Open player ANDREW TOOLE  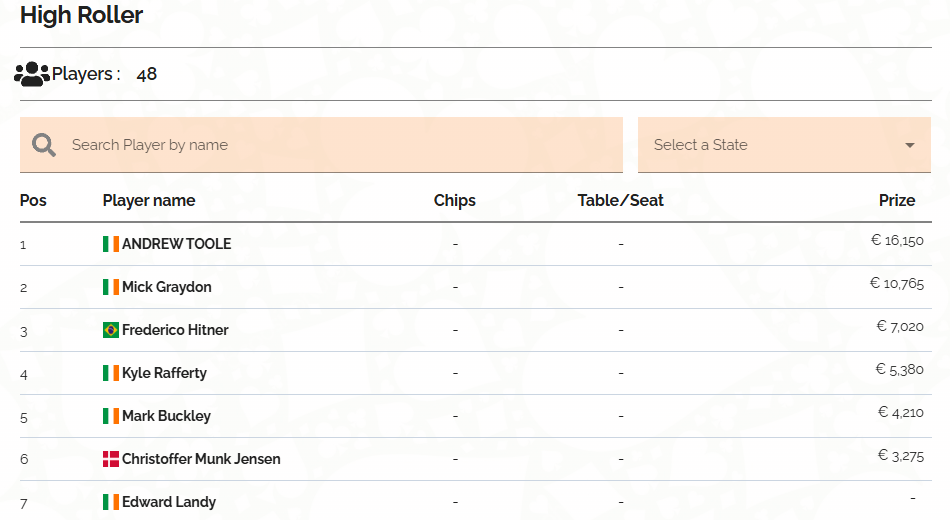point(176,244)
